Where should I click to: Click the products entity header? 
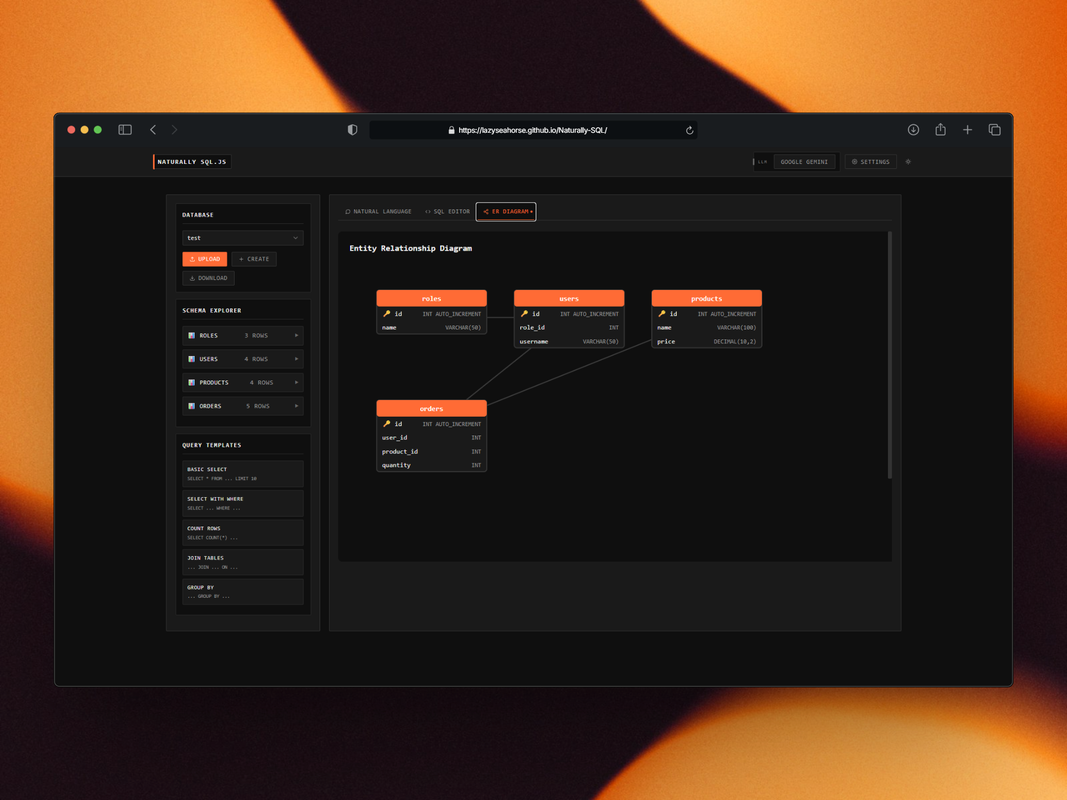point(706,299)
